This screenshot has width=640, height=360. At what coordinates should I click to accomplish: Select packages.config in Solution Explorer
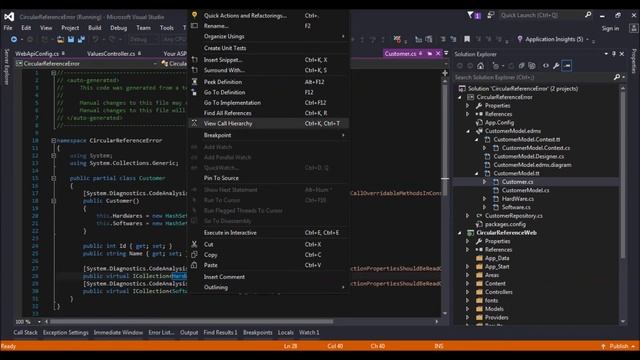point(505,224)
